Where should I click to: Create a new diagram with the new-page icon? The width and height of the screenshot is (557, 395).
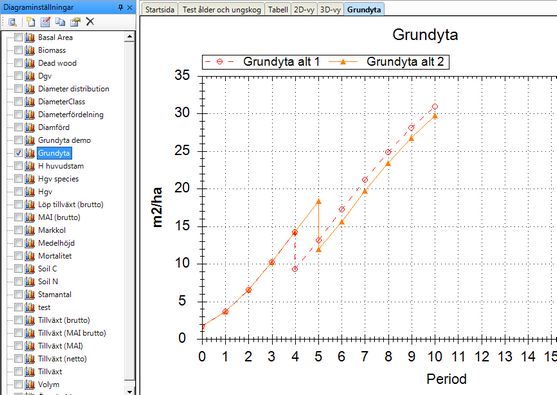coord(31,22)
